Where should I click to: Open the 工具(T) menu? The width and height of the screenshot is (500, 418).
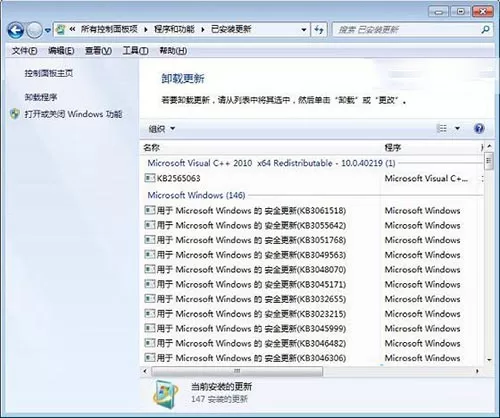coord(135,51)
